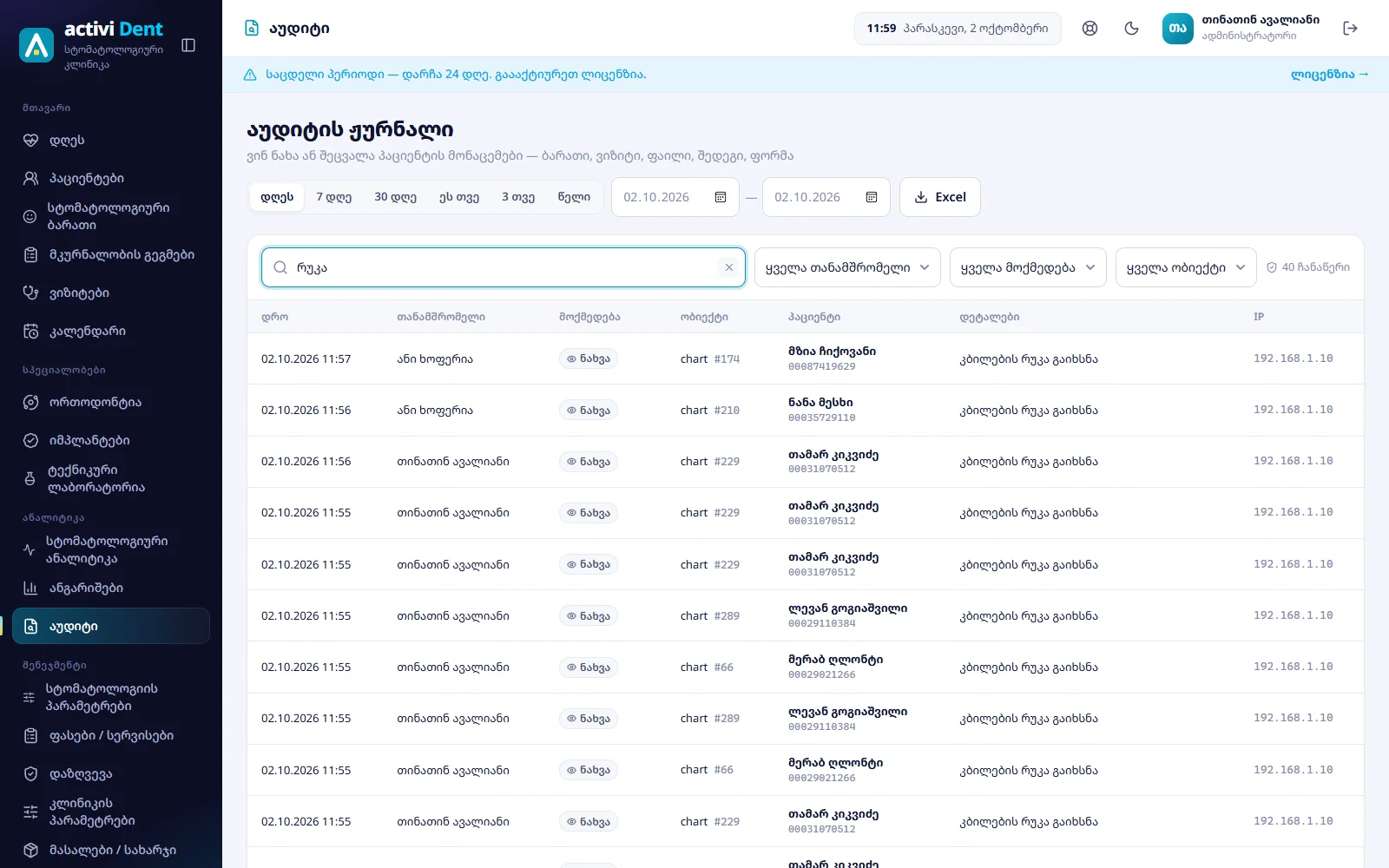Open სტომატოლოგიური ბარათი sidebar item
This screenshot has width=1389, height=868.
[111, 216]
